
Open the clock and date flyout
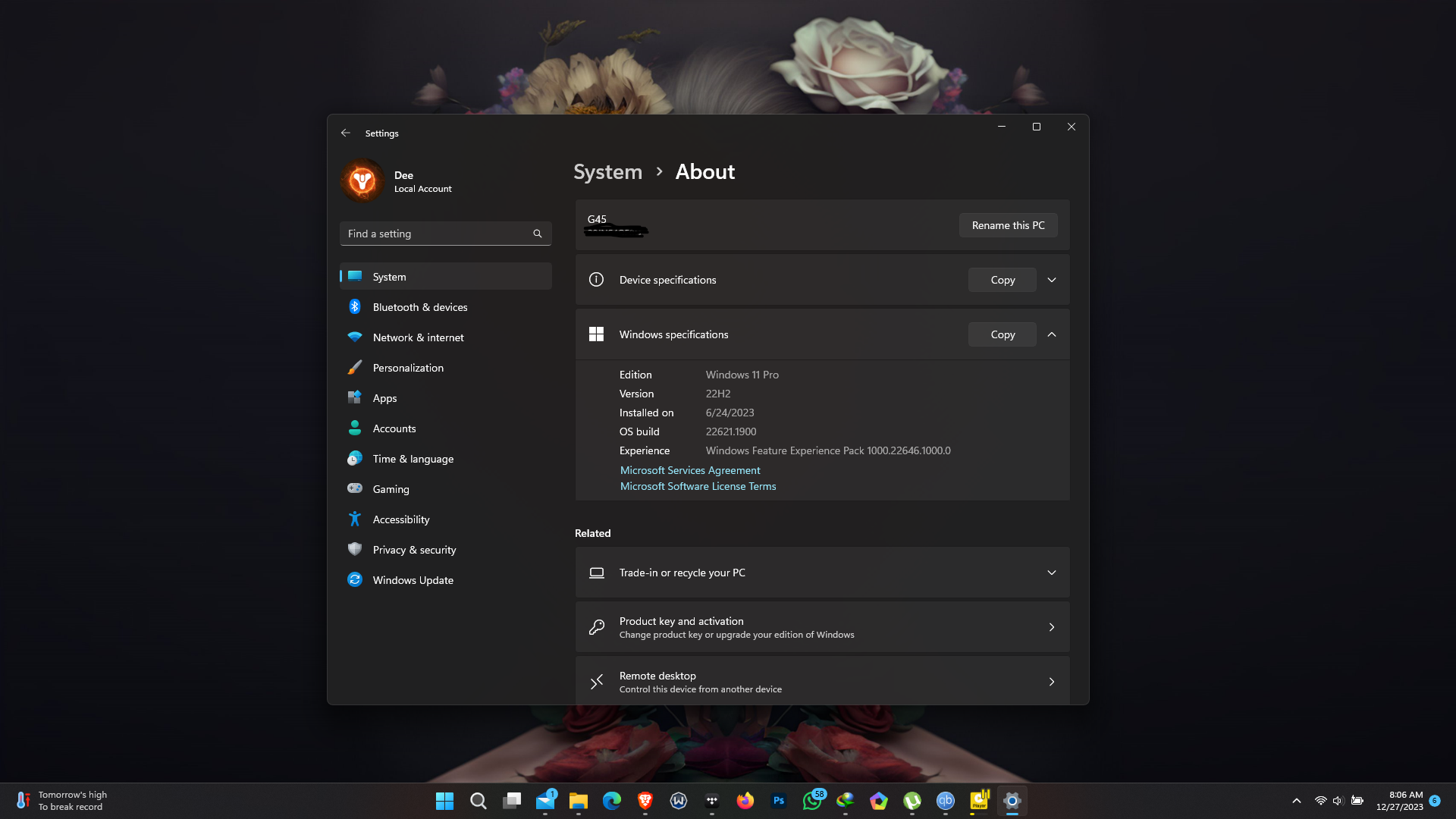coord(1400,801)
